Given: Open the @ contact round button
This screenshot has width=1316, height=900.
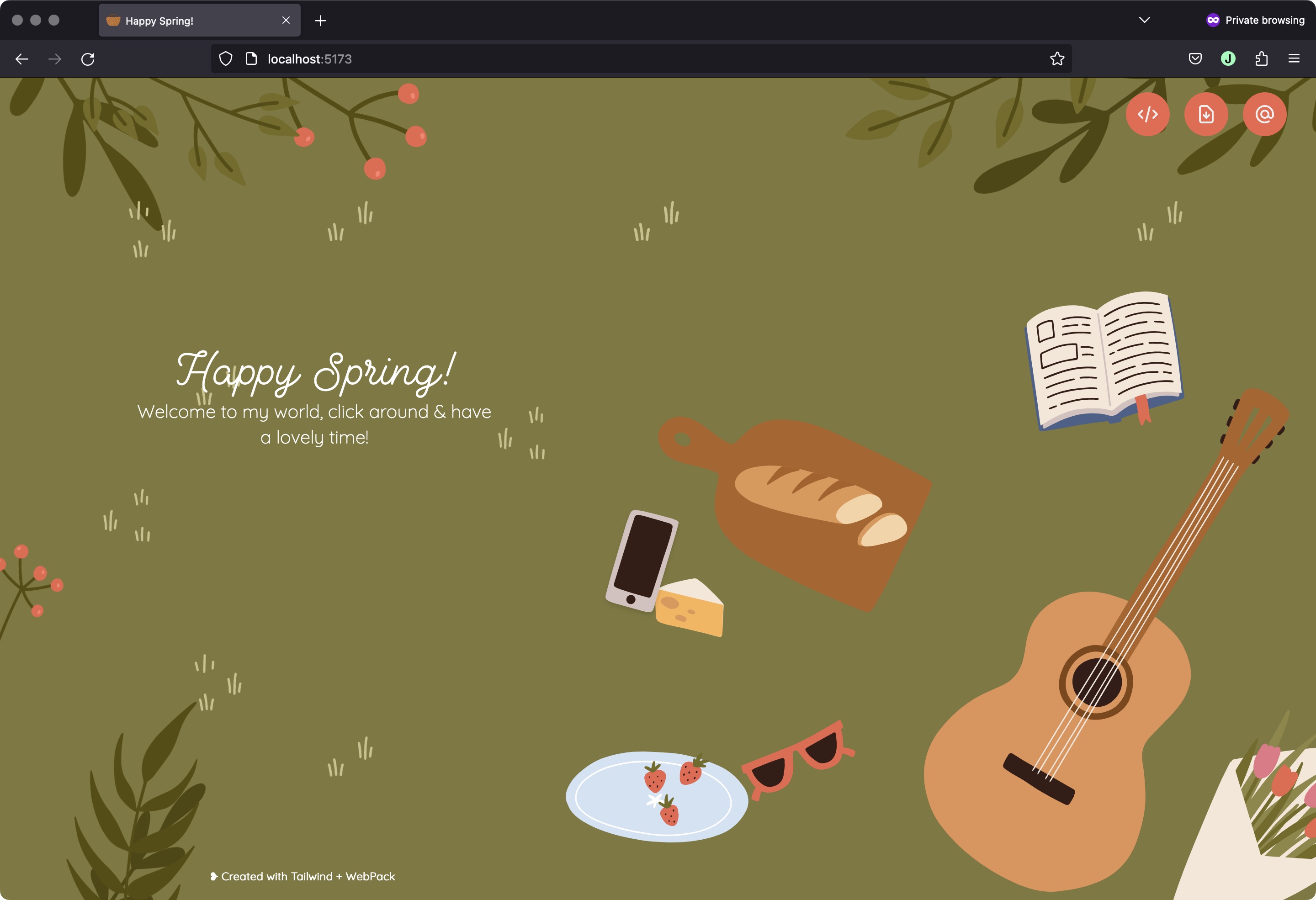Looking at the screenshot, I should click(1264, 114).
